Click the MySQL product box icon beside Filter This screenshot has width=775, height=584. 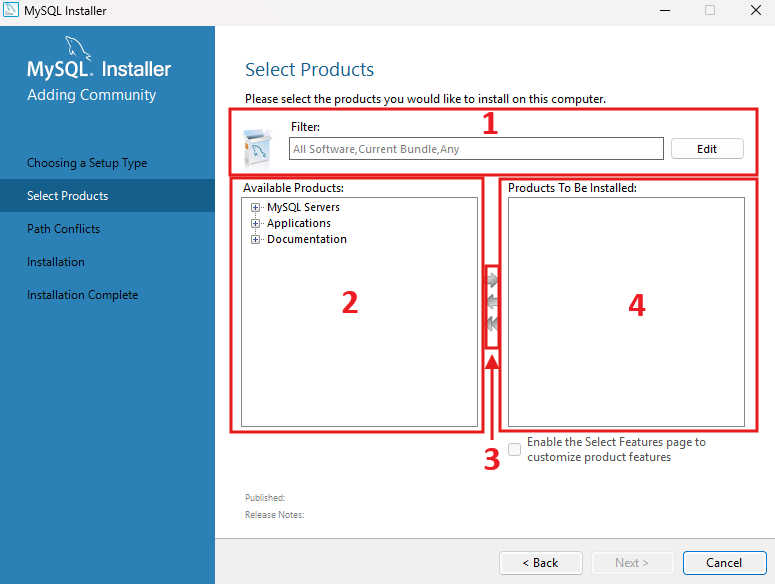pos(258,148)
